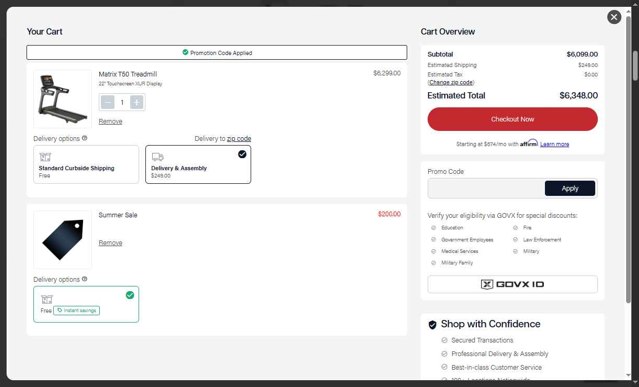Click Checkout Now button

point(512,119)
